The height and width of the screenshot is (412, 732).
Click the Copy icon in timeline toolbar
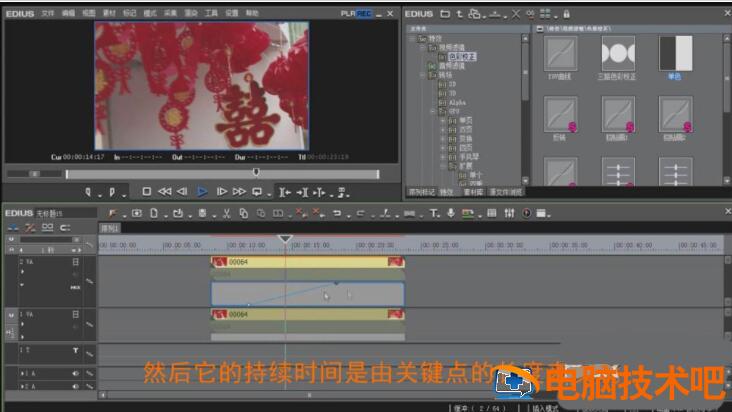coord(243,213)
